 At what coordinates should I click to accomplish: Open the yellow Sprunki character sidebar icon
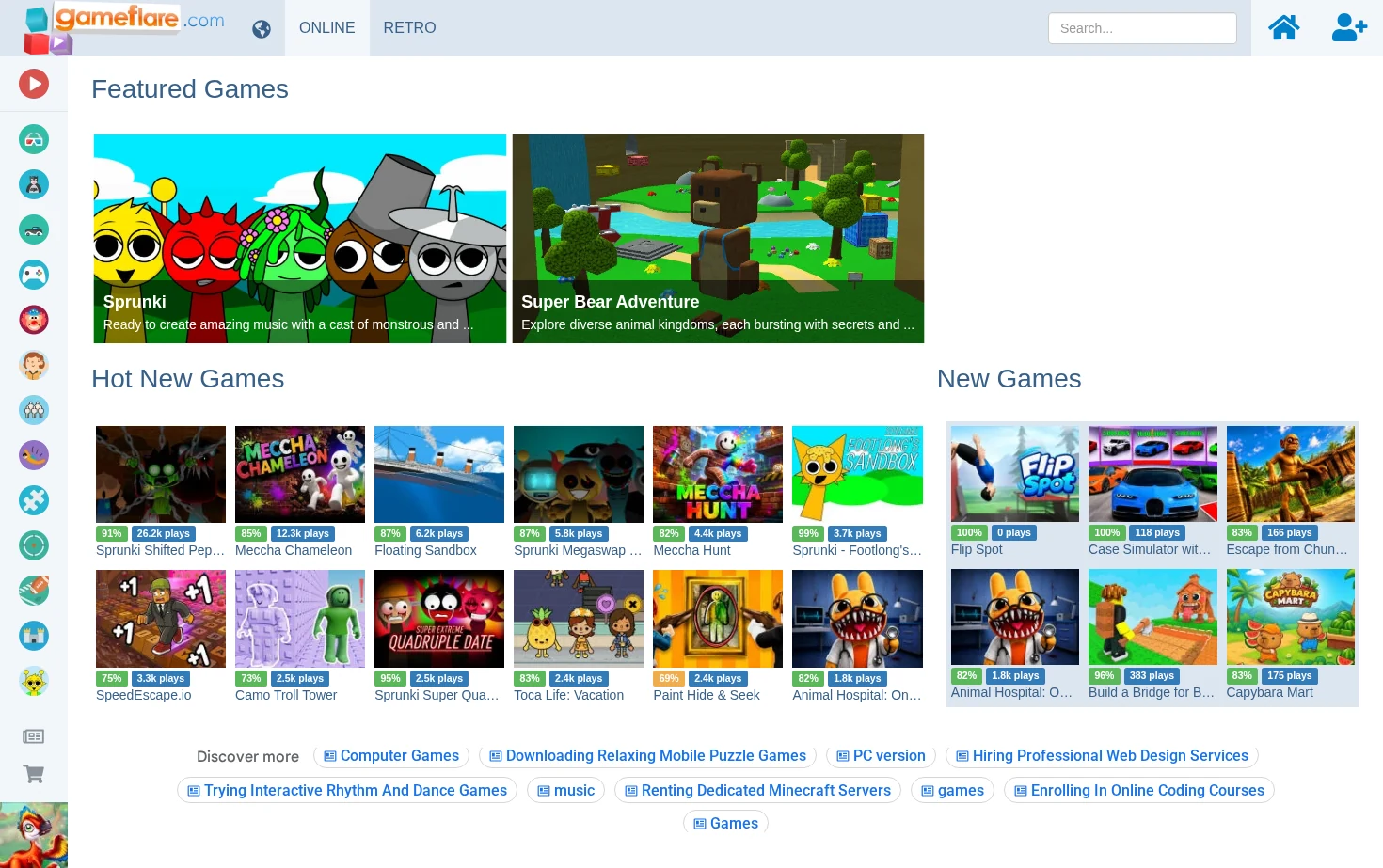point(34,681)
